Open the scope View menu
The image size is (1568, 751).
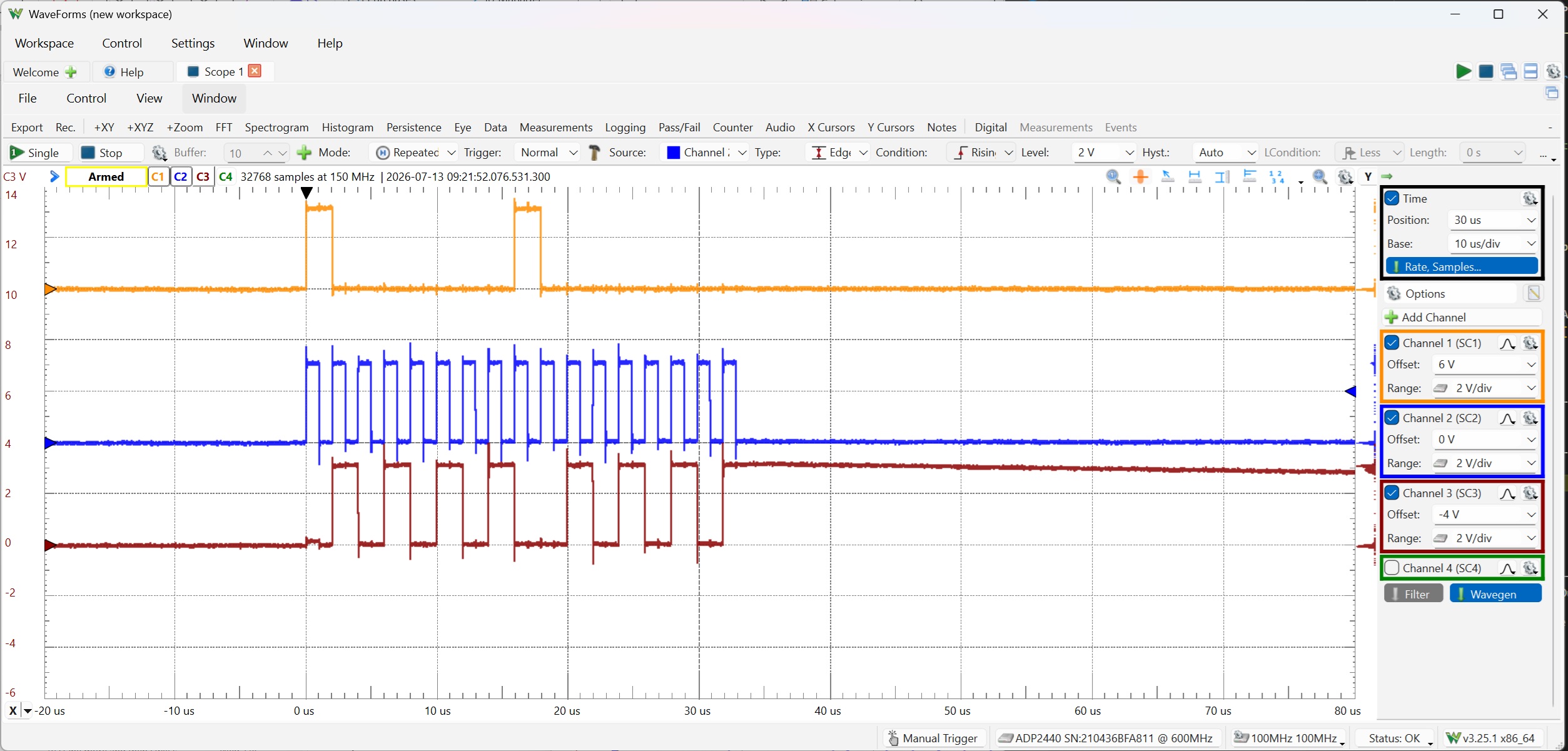coord(149,98)
